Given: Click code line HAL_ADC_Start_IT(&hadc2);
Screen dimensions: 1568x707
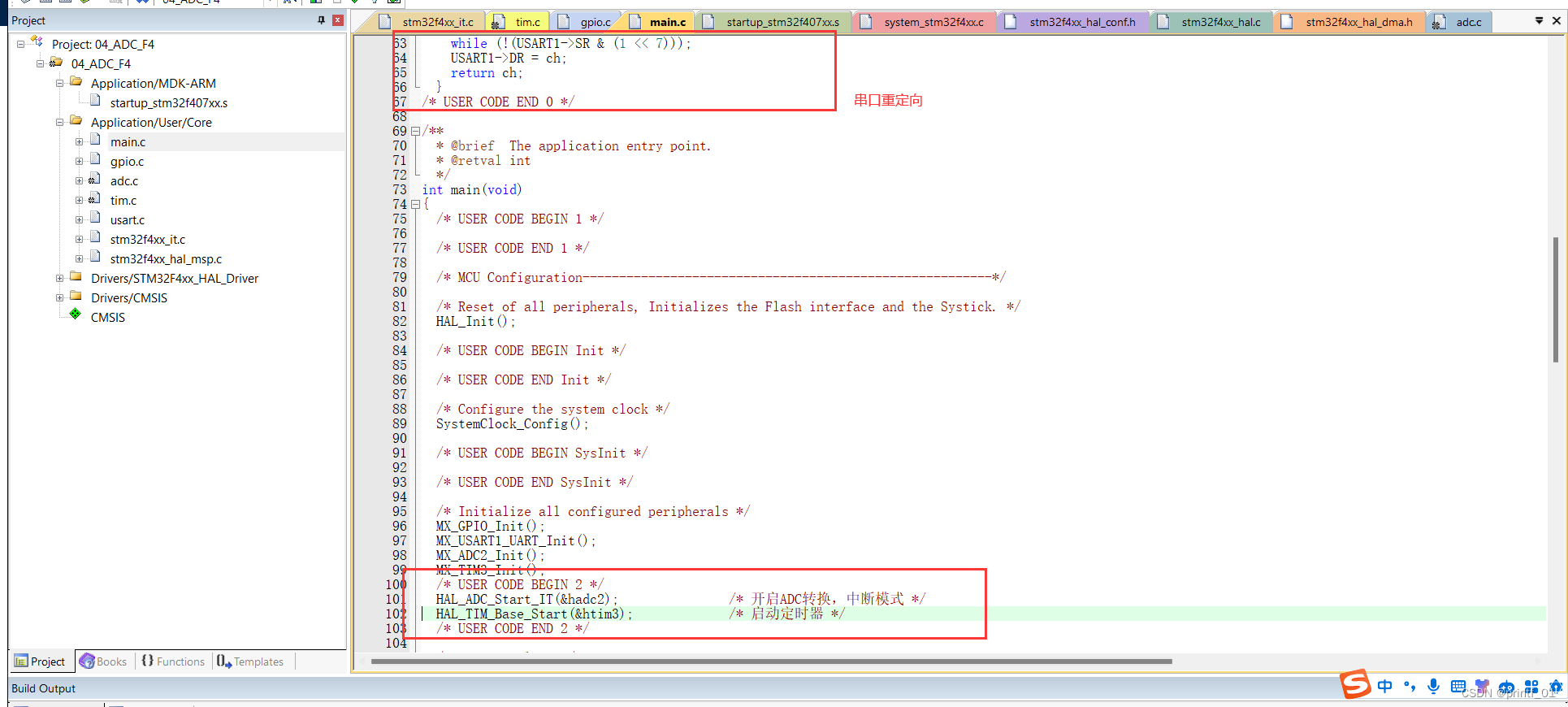Looking at the screenshot, I should [x=527, y=600].
